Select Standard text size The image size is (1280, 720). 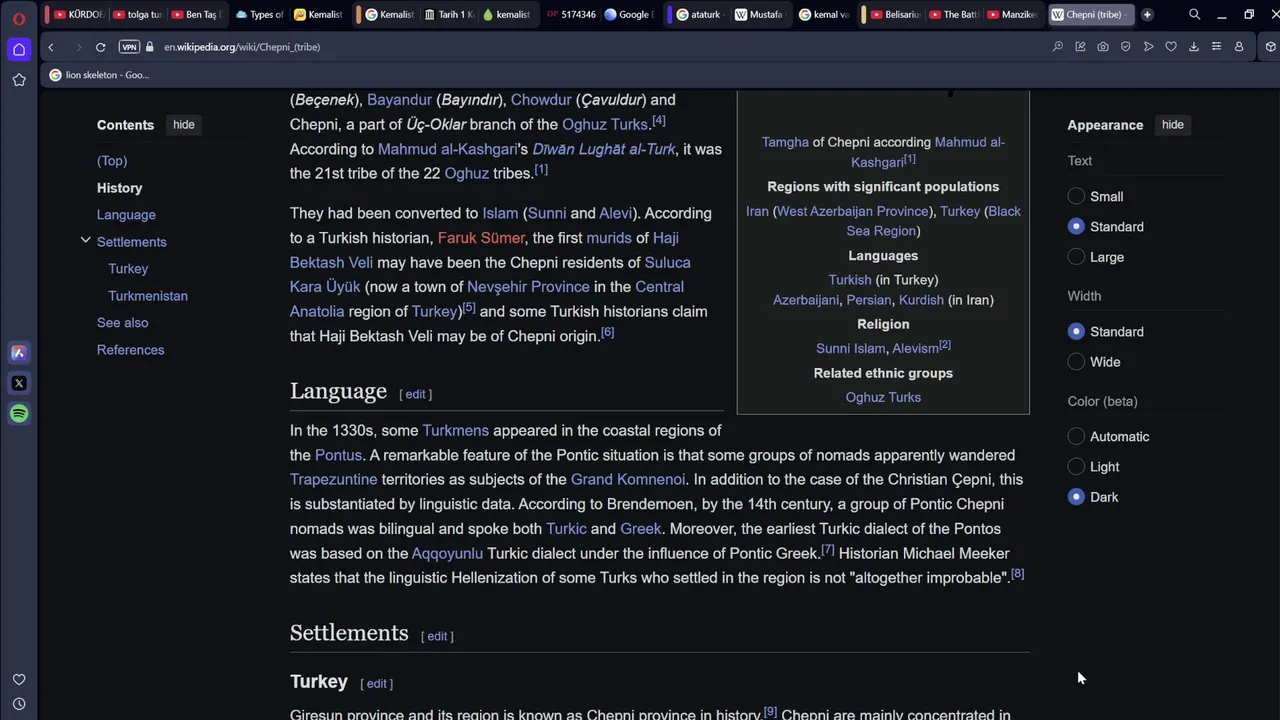click(x=1076, y=227)
